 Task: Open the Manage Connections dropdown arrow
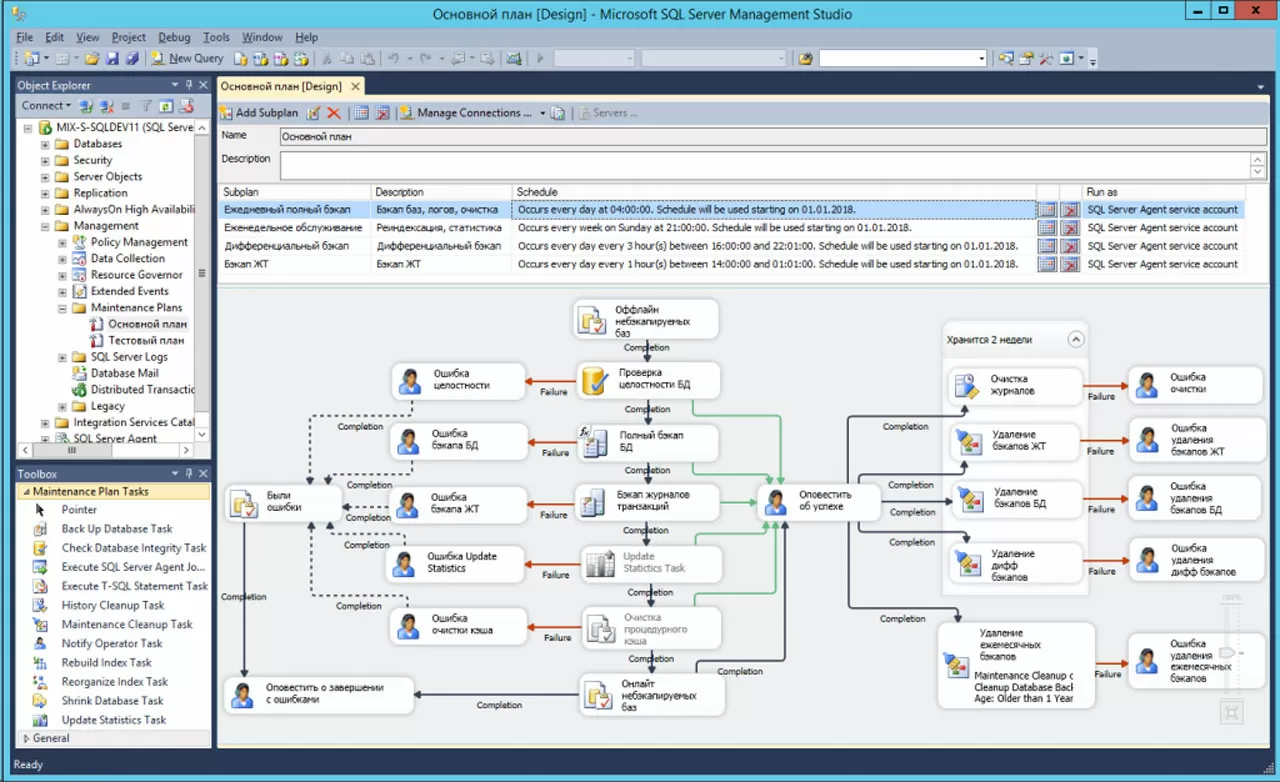[x=543, y=113]
